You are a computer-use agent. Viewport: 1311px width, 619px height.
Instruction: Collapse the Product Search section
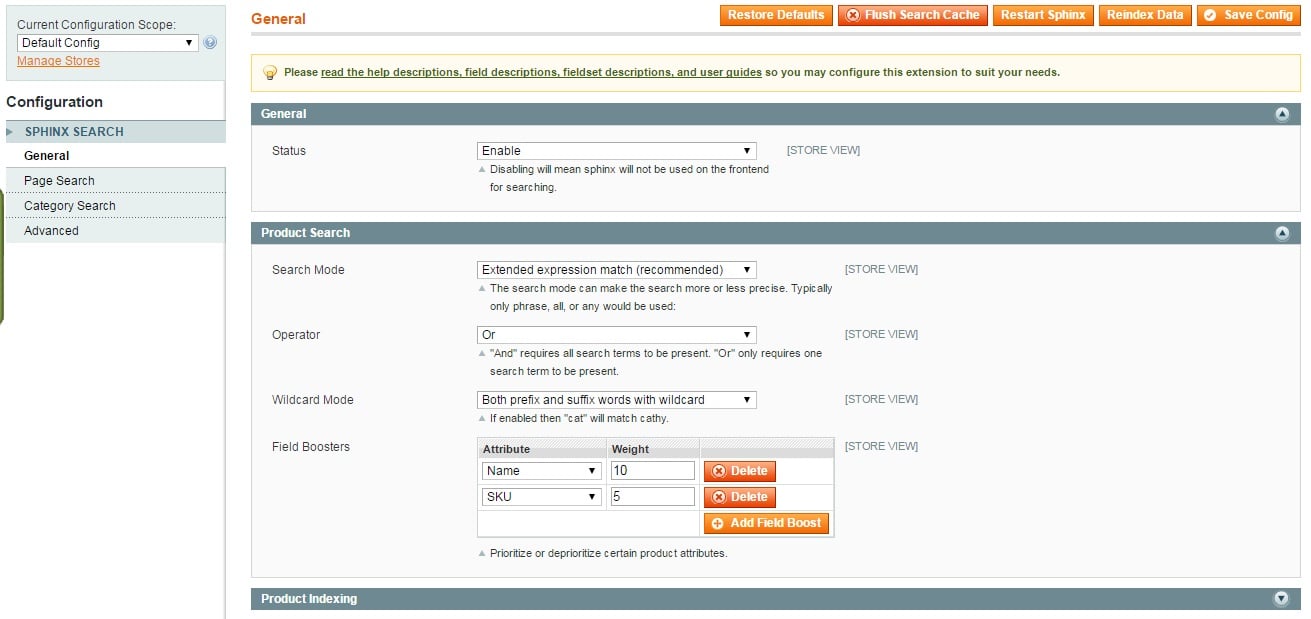coord(1282,232)
